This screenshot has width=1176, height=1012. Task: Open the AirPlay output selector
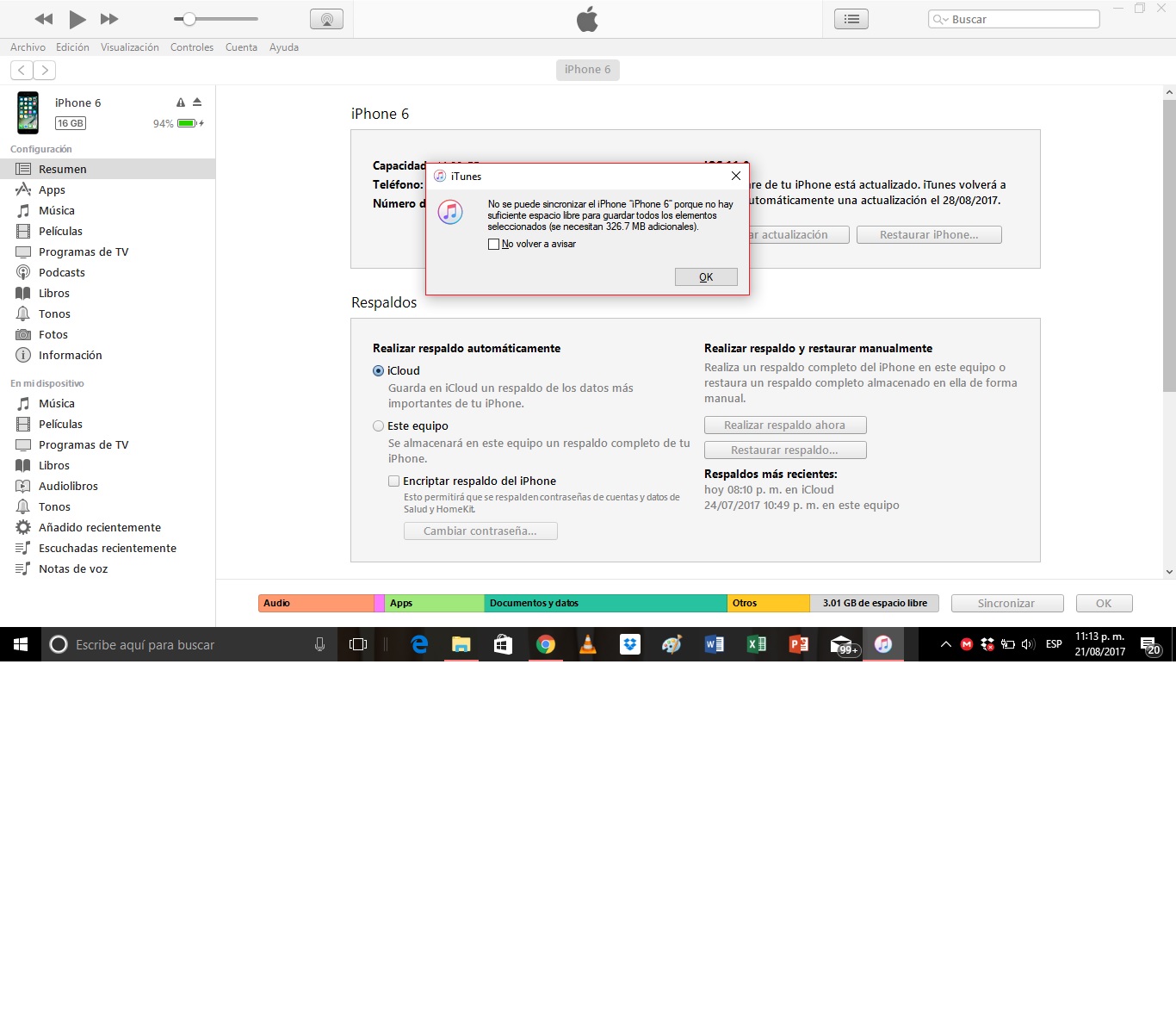point(326,19)
